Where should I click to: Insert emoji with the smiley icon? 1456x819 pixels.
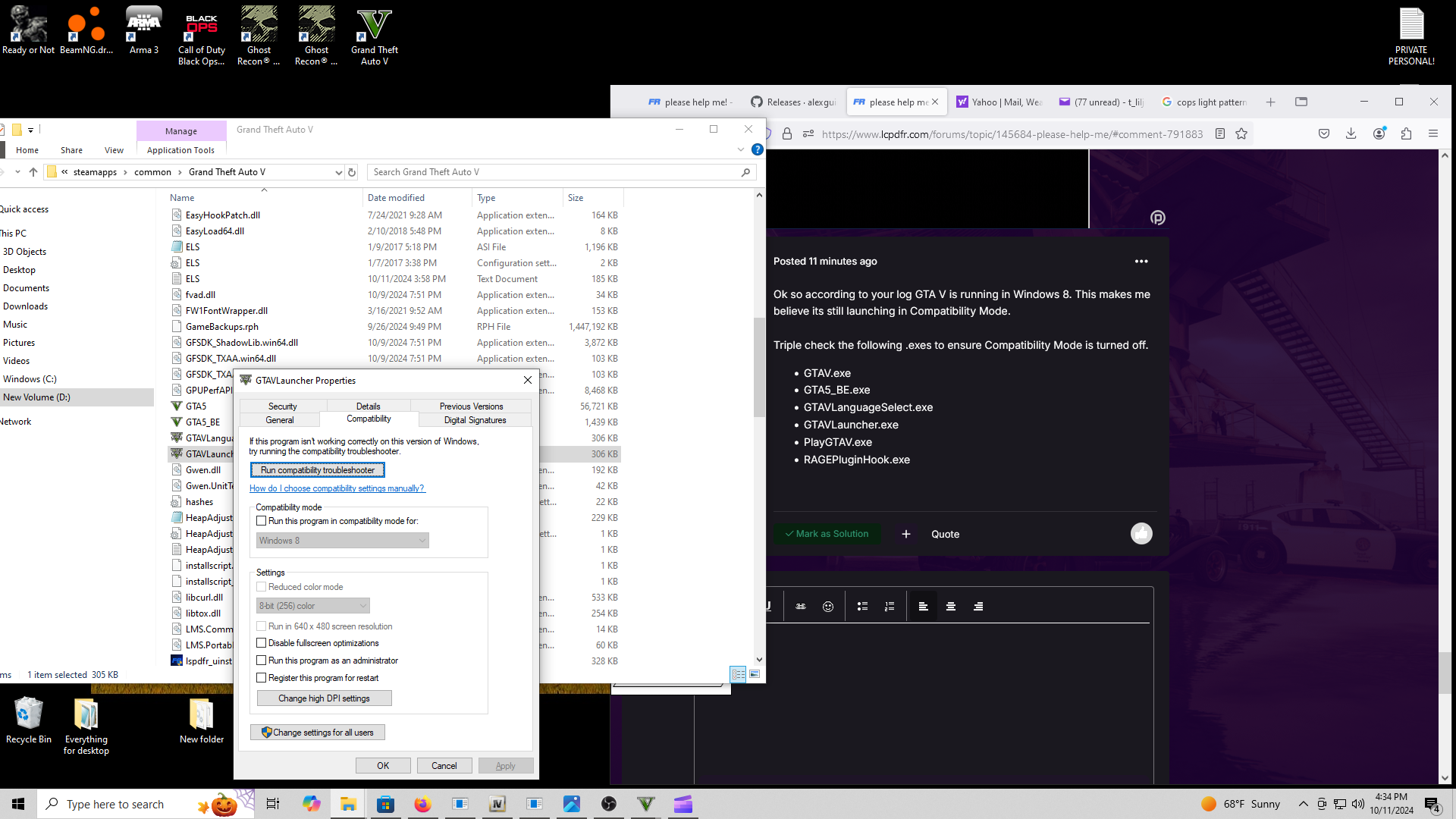click(828, 607)
